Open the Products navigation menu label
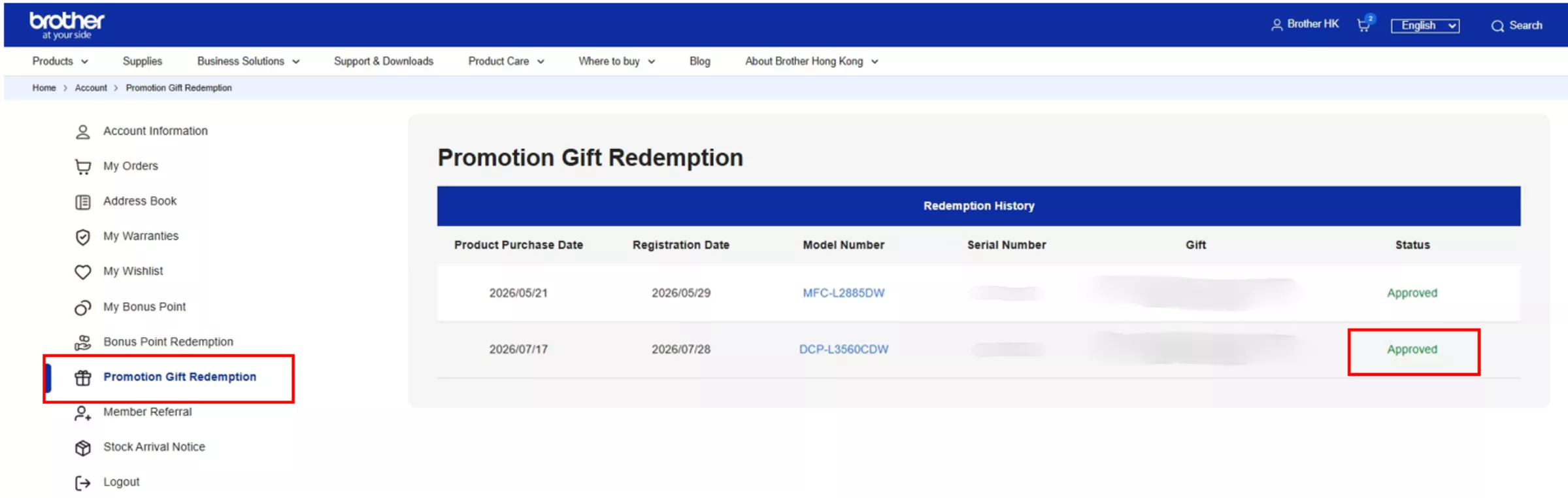Screen dimensions: 1568x498 point(52,61)
